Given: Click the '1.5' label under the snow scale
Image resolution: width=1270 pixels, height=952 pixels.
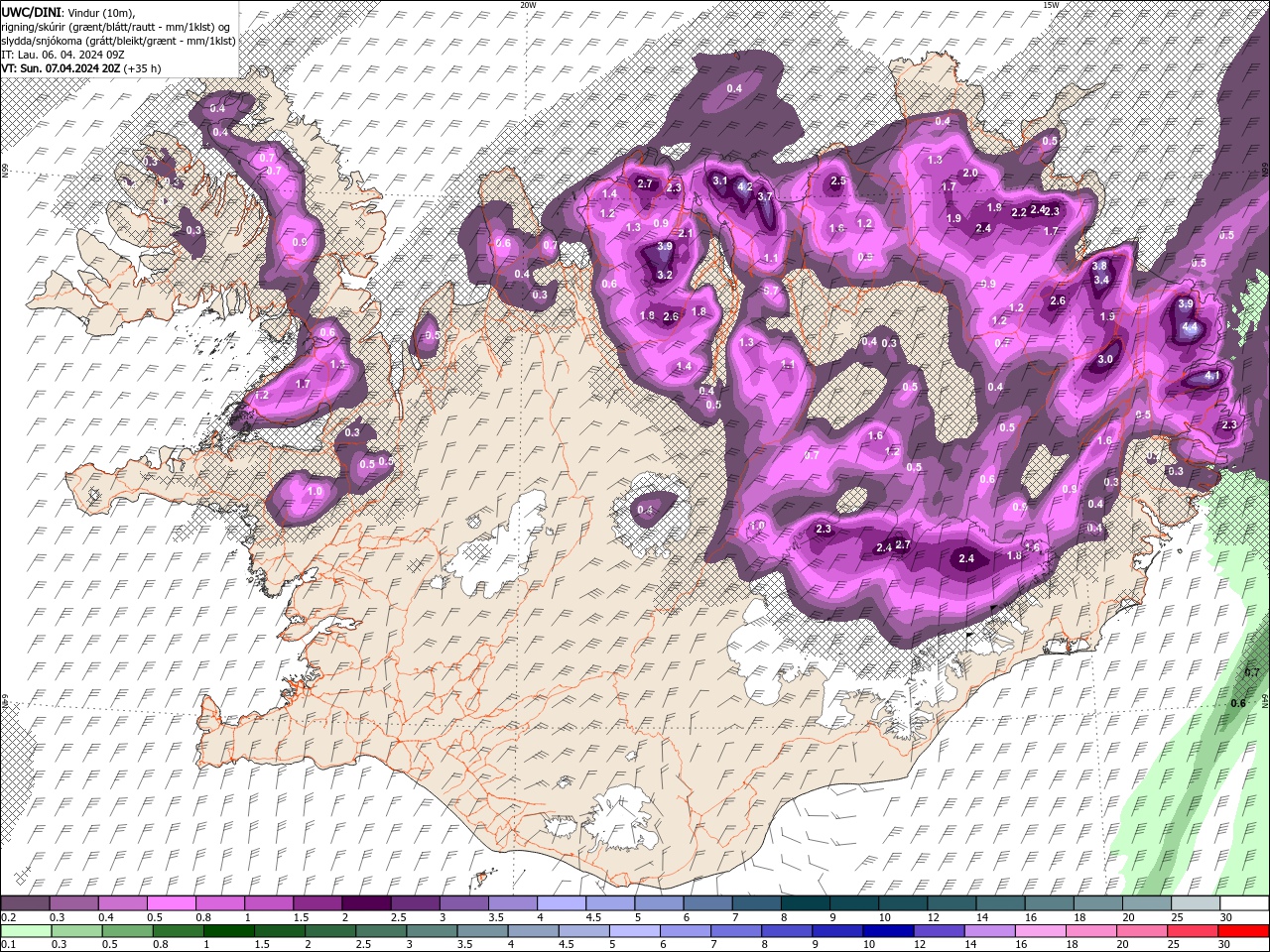Looking at the screenshot, I should [x=301, y=917].
